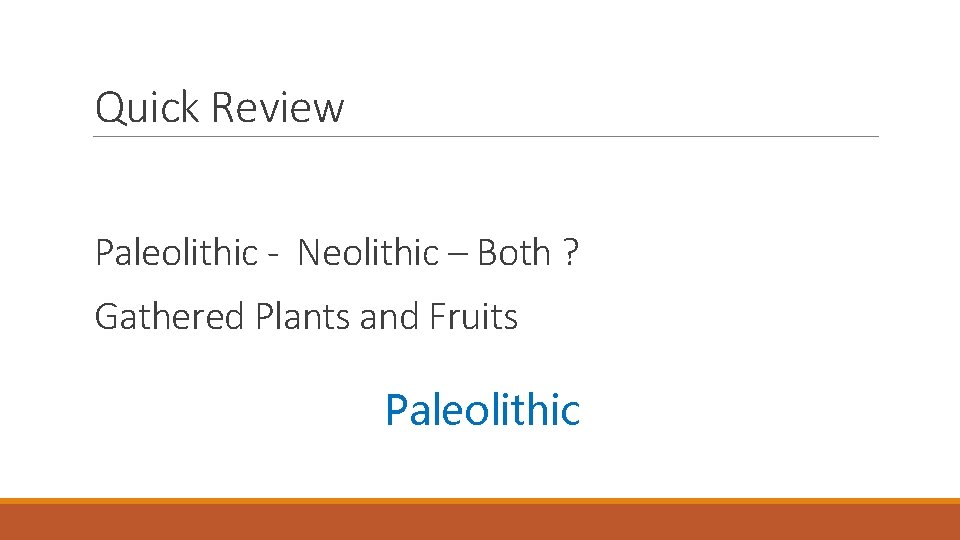Click the thin bright orange stripe
This screenshot has width=960, height=540.
click(x=480, y=501)
